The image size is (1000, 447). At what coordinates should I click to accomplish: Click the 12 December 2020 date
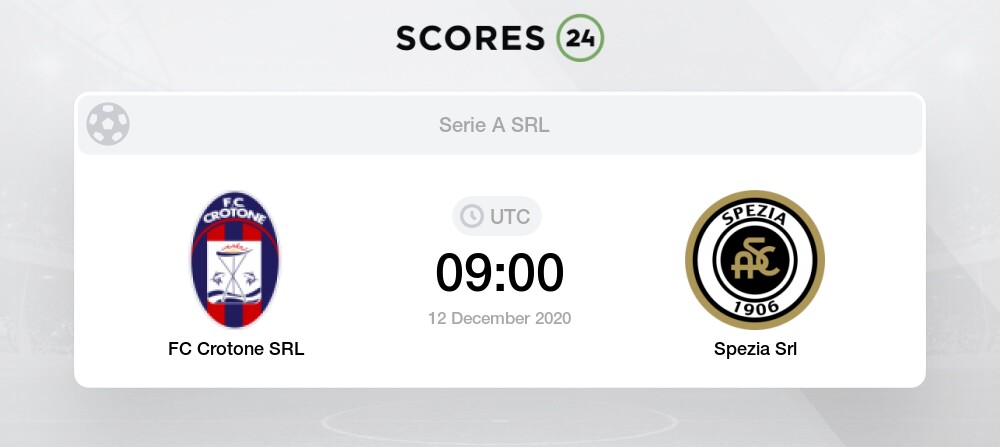[x=500, y=319]
